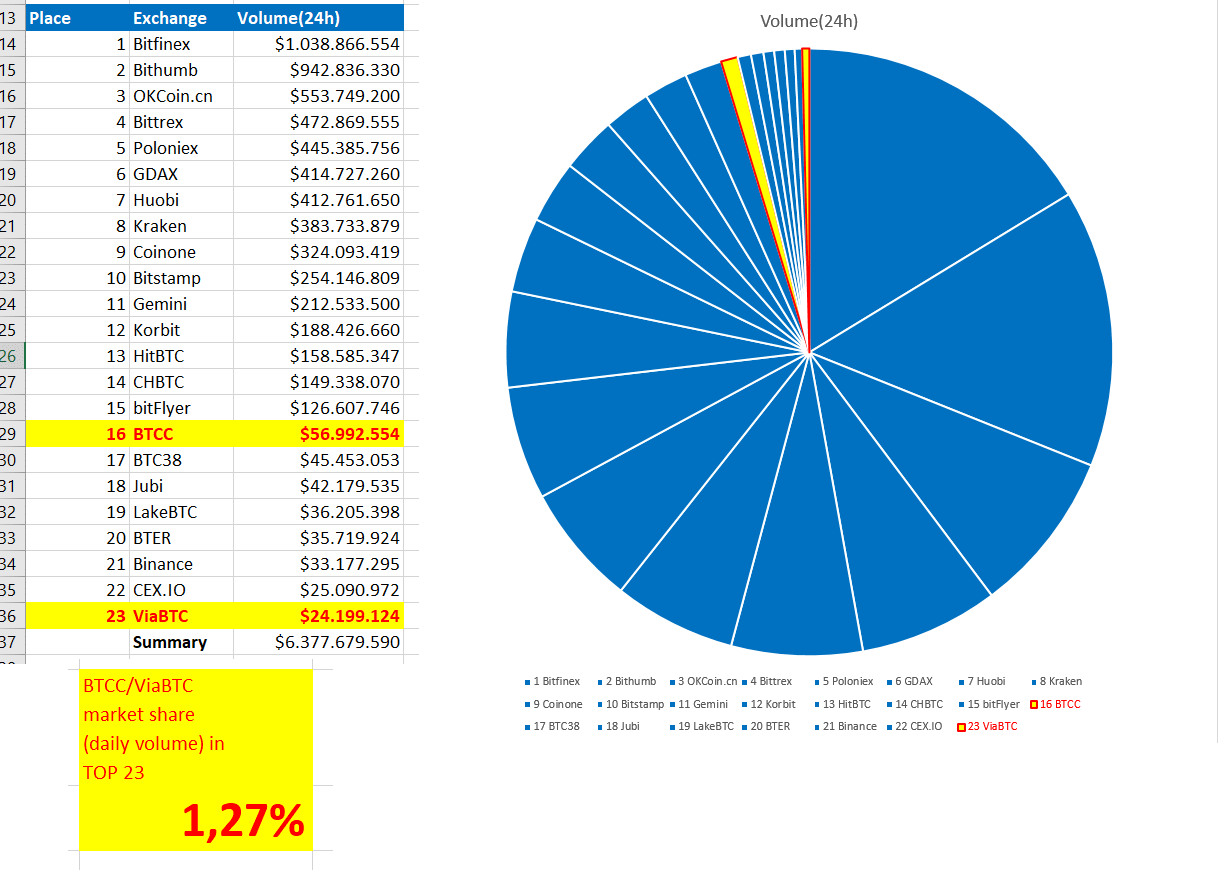1218x893 pixels.
Task: Select the $56.992.554 BTCC volume cell
Action: [x=319, y=434]
